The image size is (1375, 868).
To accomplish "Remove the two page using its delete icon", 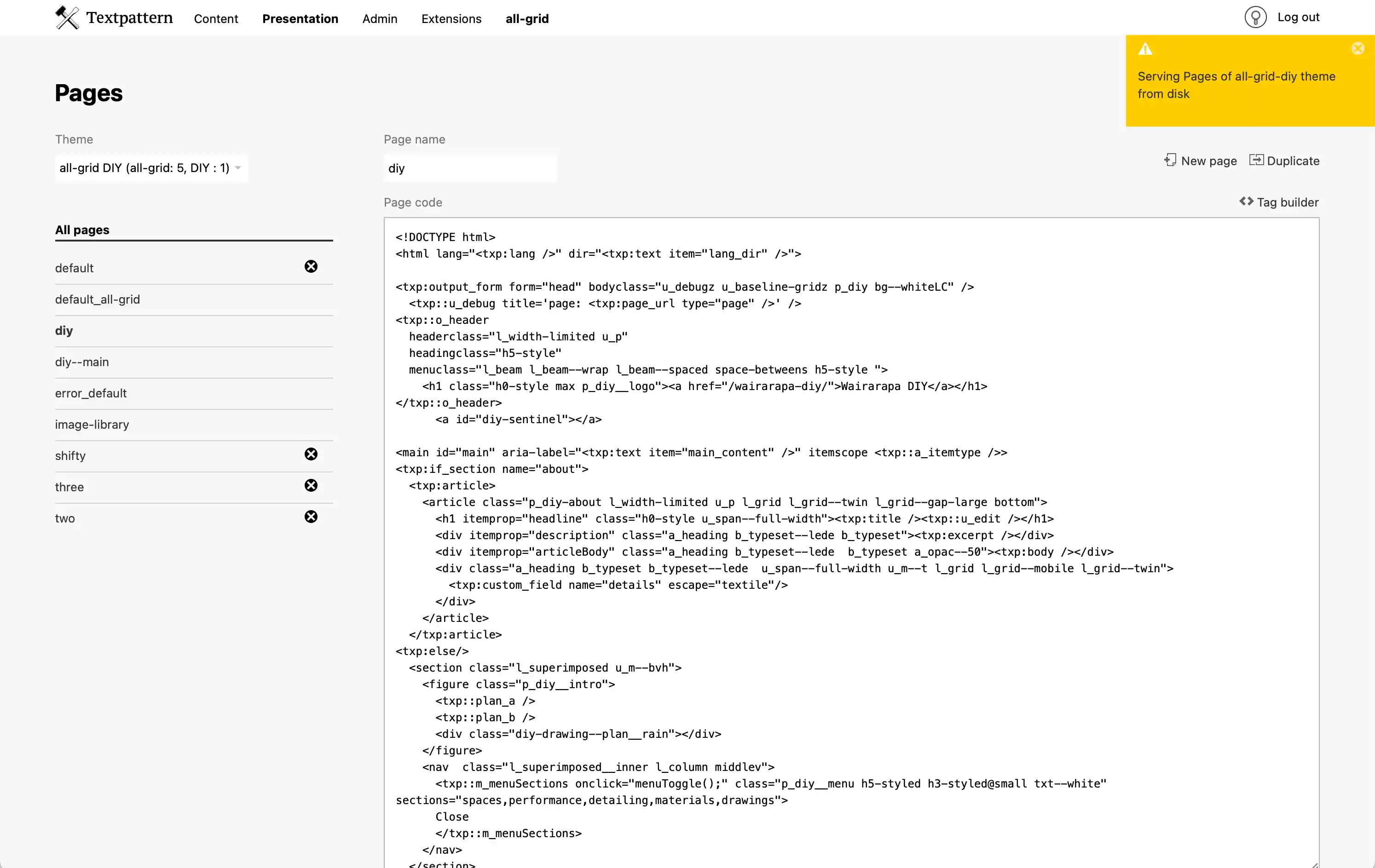I will [311, 517].
